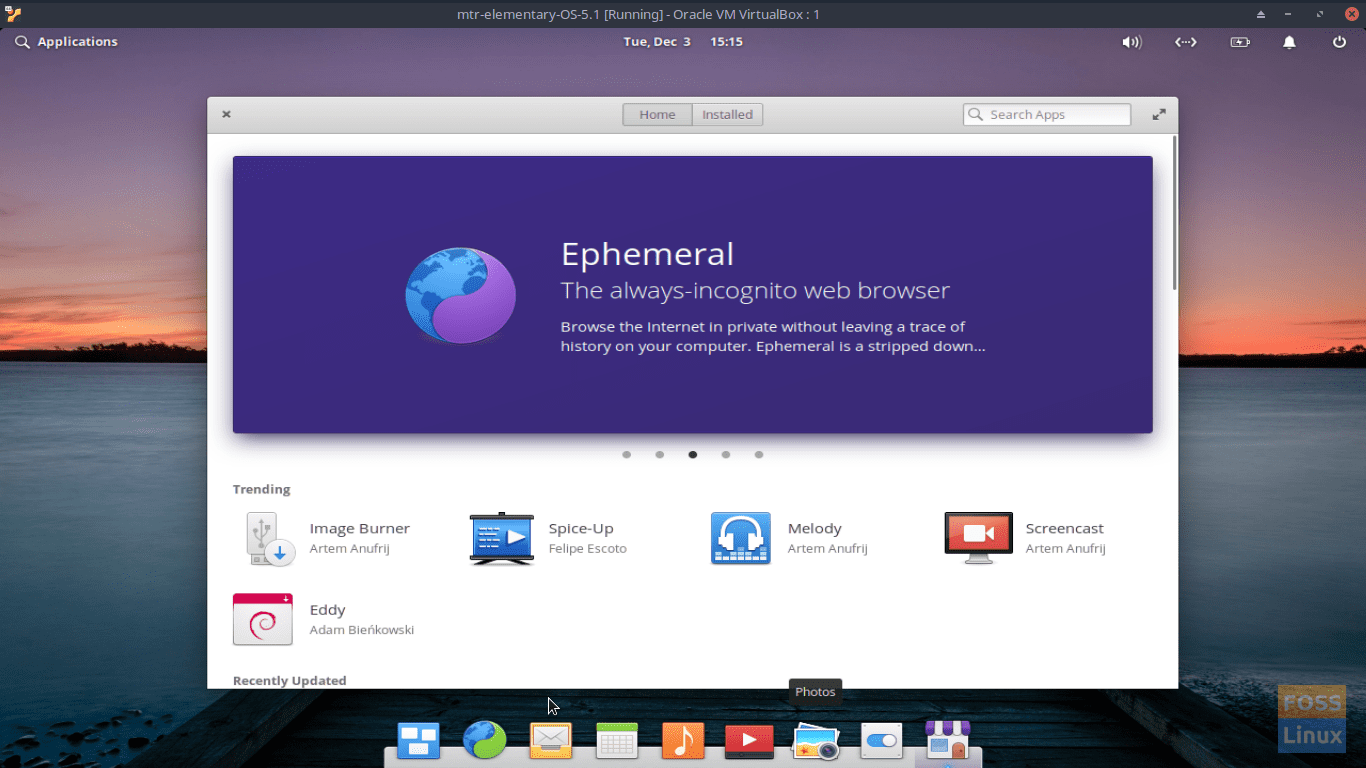
Task: Open System Settings switch icon in dock
Action: coord(881,741)
